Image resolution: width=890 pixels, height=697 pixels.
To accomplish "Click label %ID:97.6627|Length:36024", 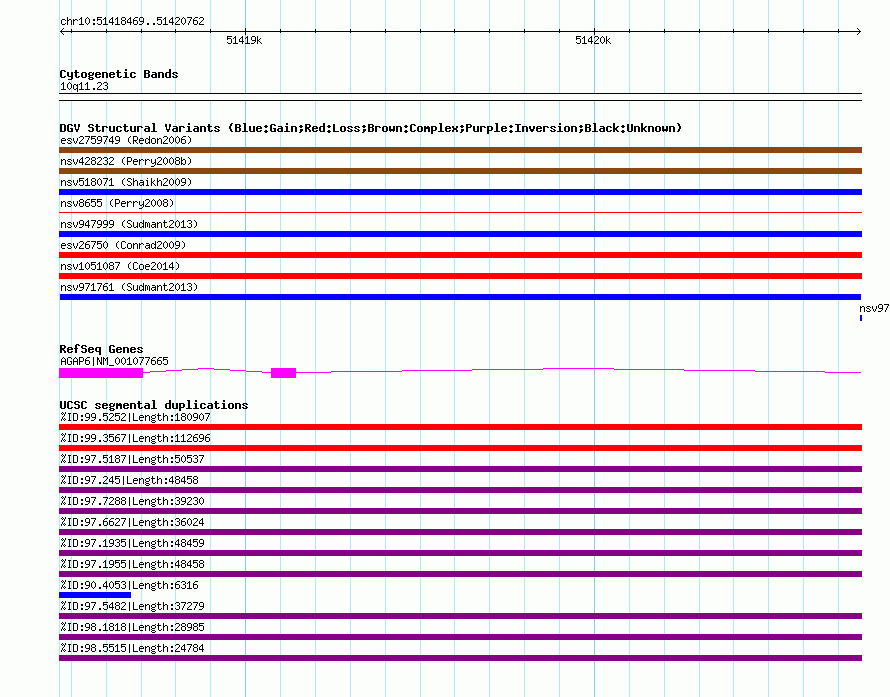I will pos(132,522).
